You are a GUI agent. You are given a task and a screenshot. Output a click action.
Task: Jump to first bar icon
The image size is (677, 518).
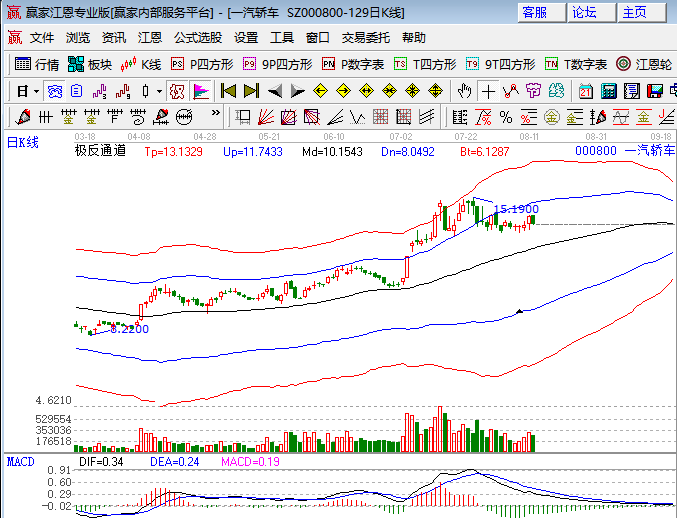(x=228, y=92)
